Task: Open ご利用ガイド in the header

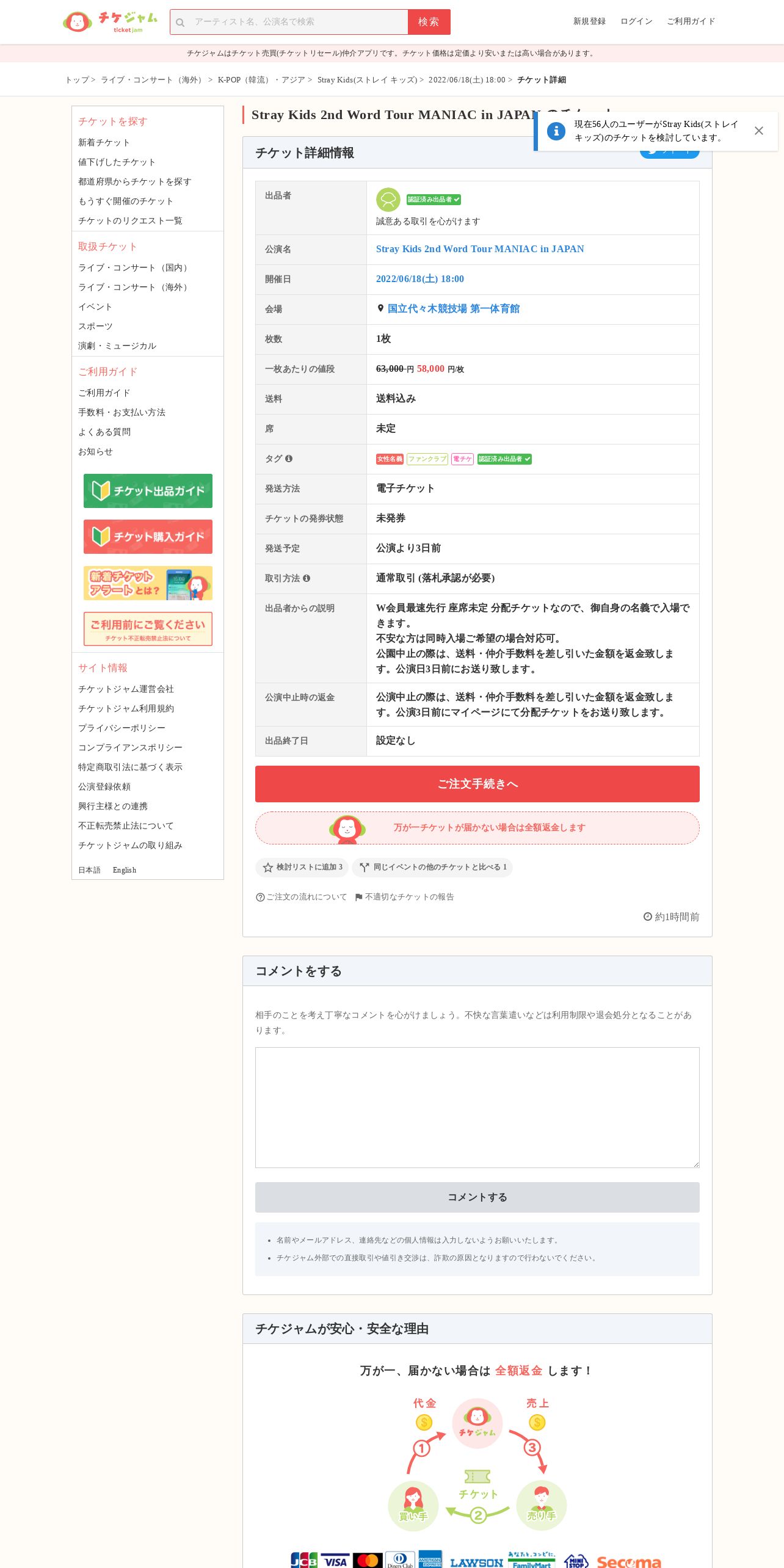Action: pyautogui.click(x=691, y=21)
